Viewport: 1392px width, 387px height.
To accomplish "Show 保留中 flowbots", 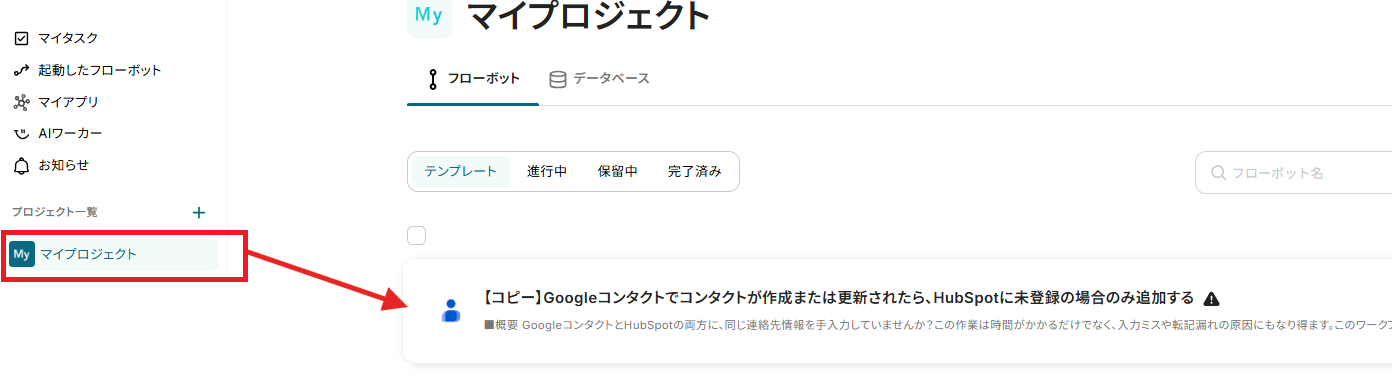I will coord(617,172).
